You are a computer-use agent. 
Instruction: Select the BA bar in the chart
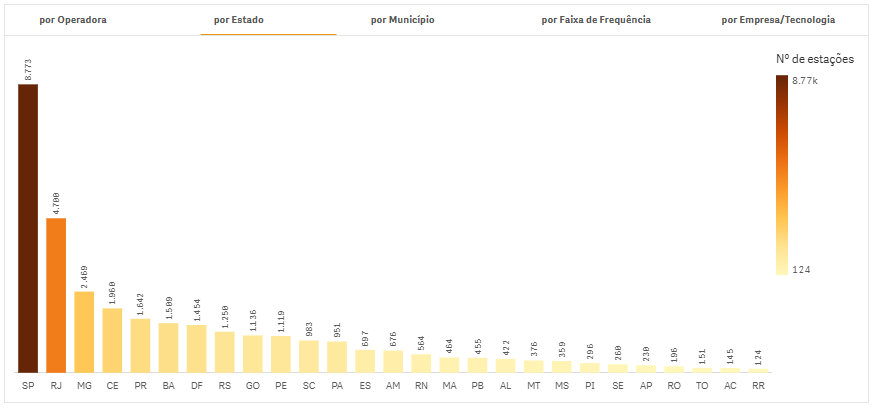[168, 347]
